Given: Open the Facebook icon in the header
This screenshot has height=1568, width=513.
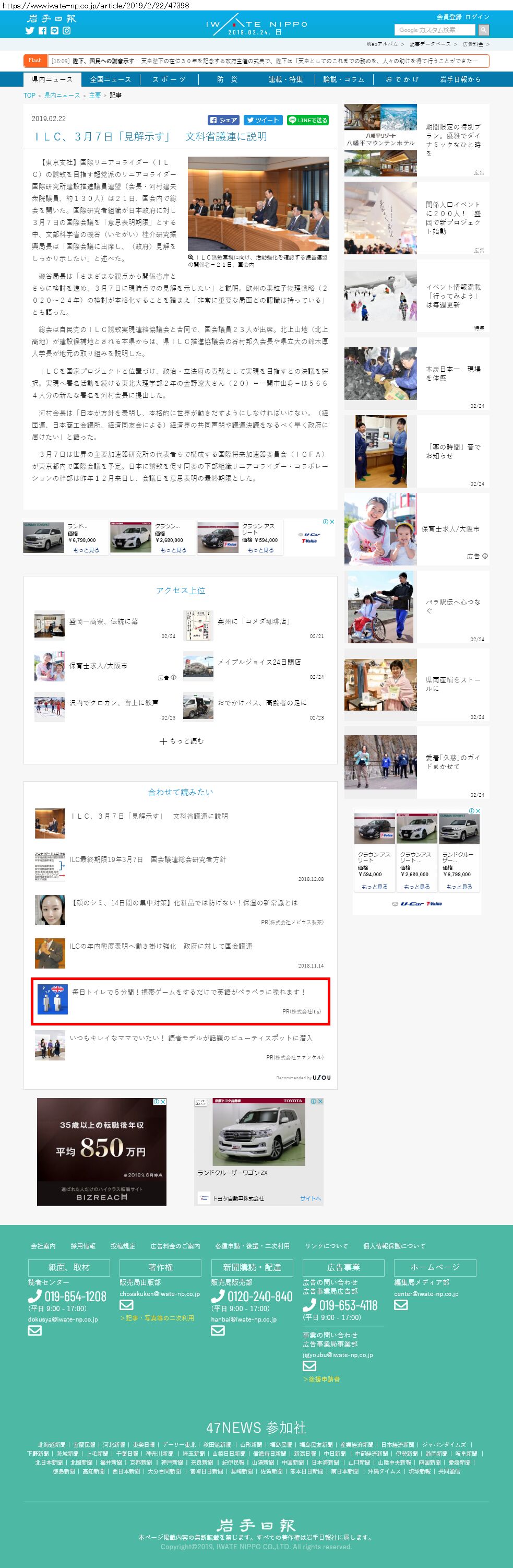Looking at the screenshot, I should pos(42,30).
